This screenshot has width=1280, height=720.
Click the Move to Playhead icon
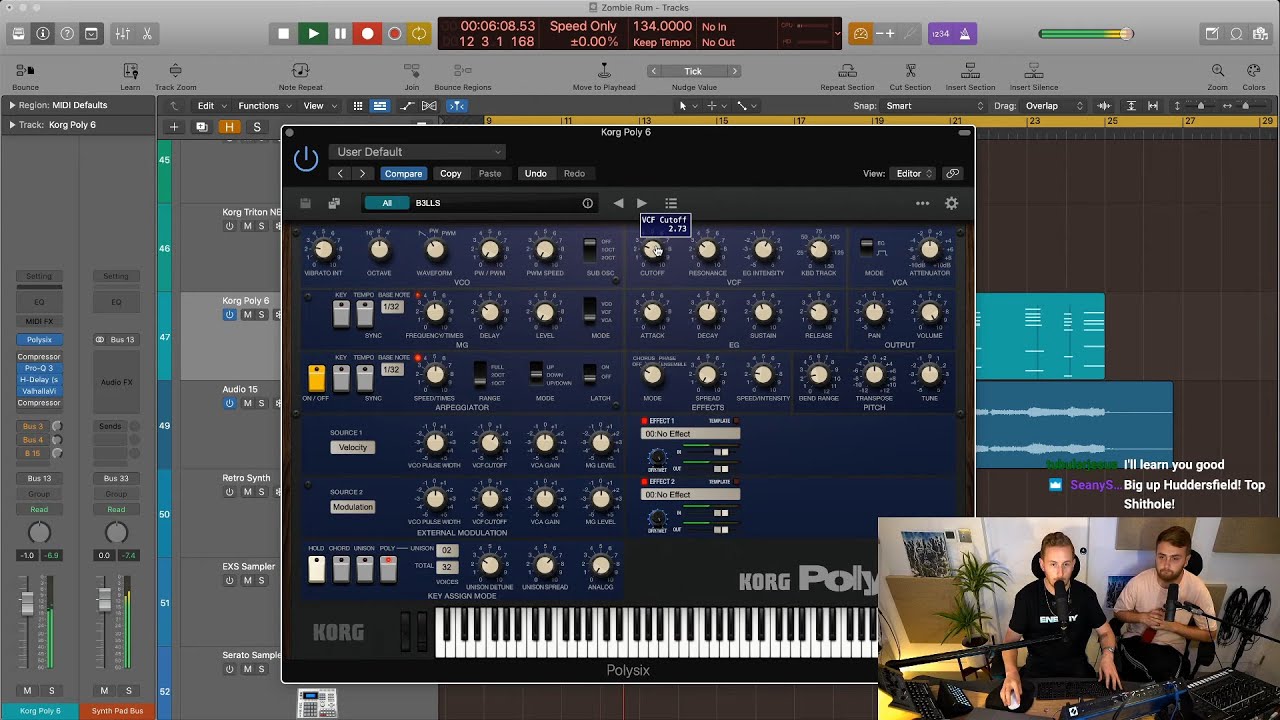pyautogui.click(x=604, y=70)
